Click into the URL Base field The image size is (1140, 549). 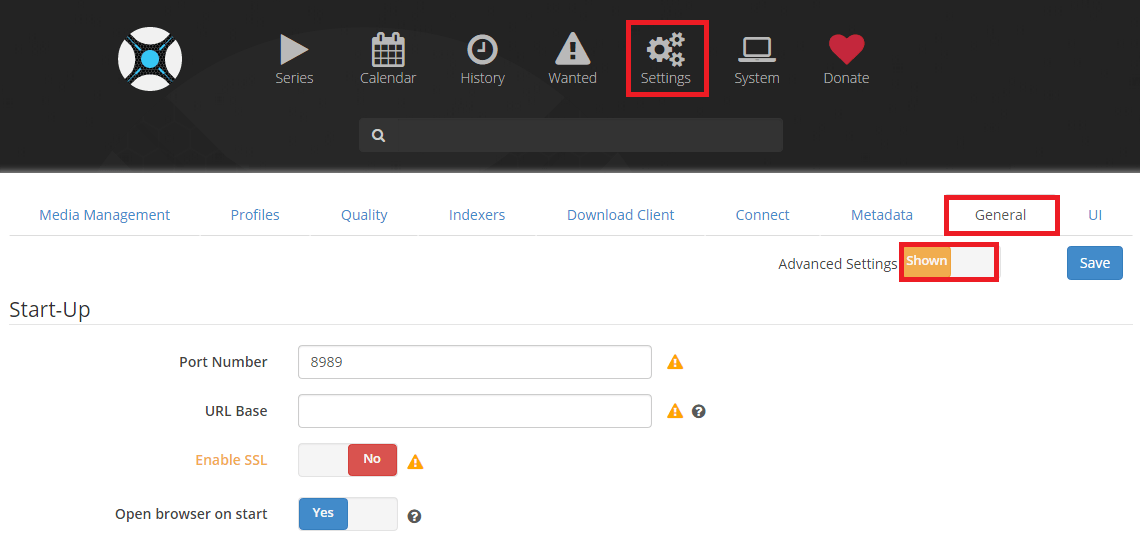coord(474,411)
